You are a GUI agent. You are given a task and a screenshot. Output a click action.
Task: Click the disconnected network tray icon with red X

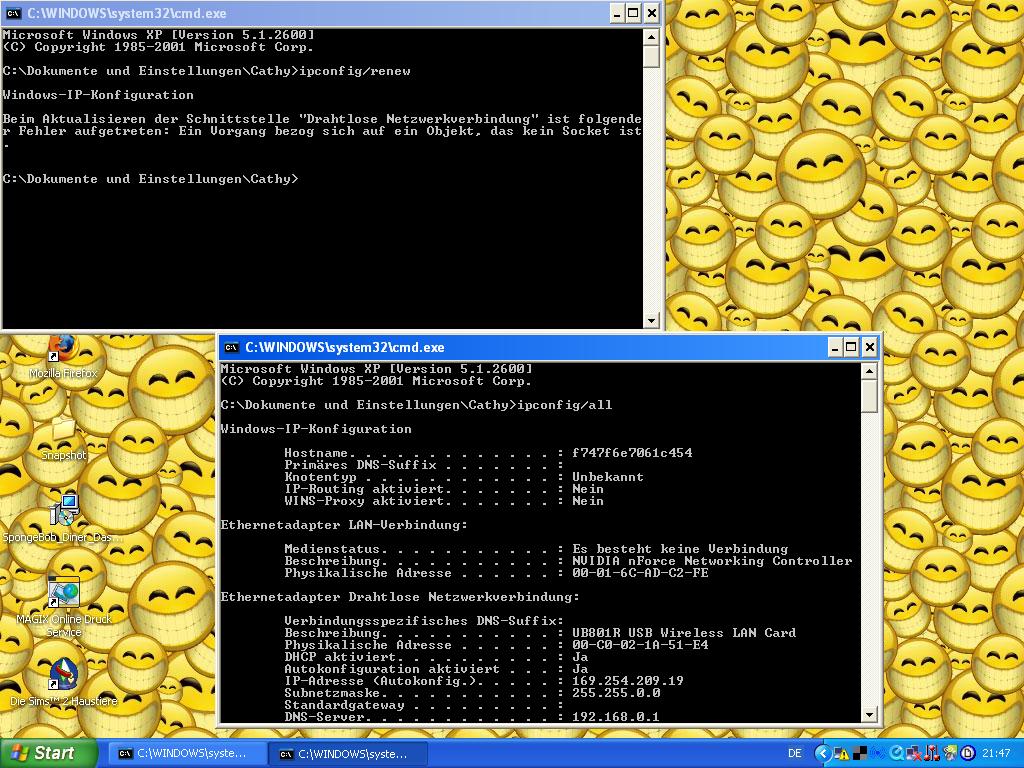coord(914,754)
